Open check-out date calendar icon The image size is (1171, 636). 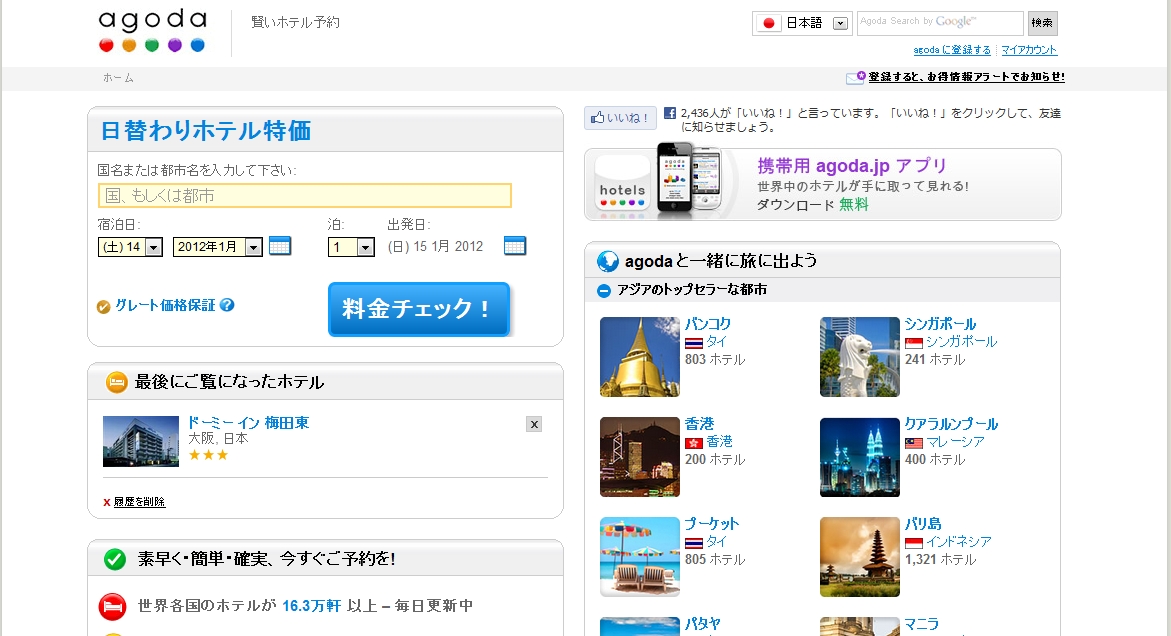tap(515, 246)
